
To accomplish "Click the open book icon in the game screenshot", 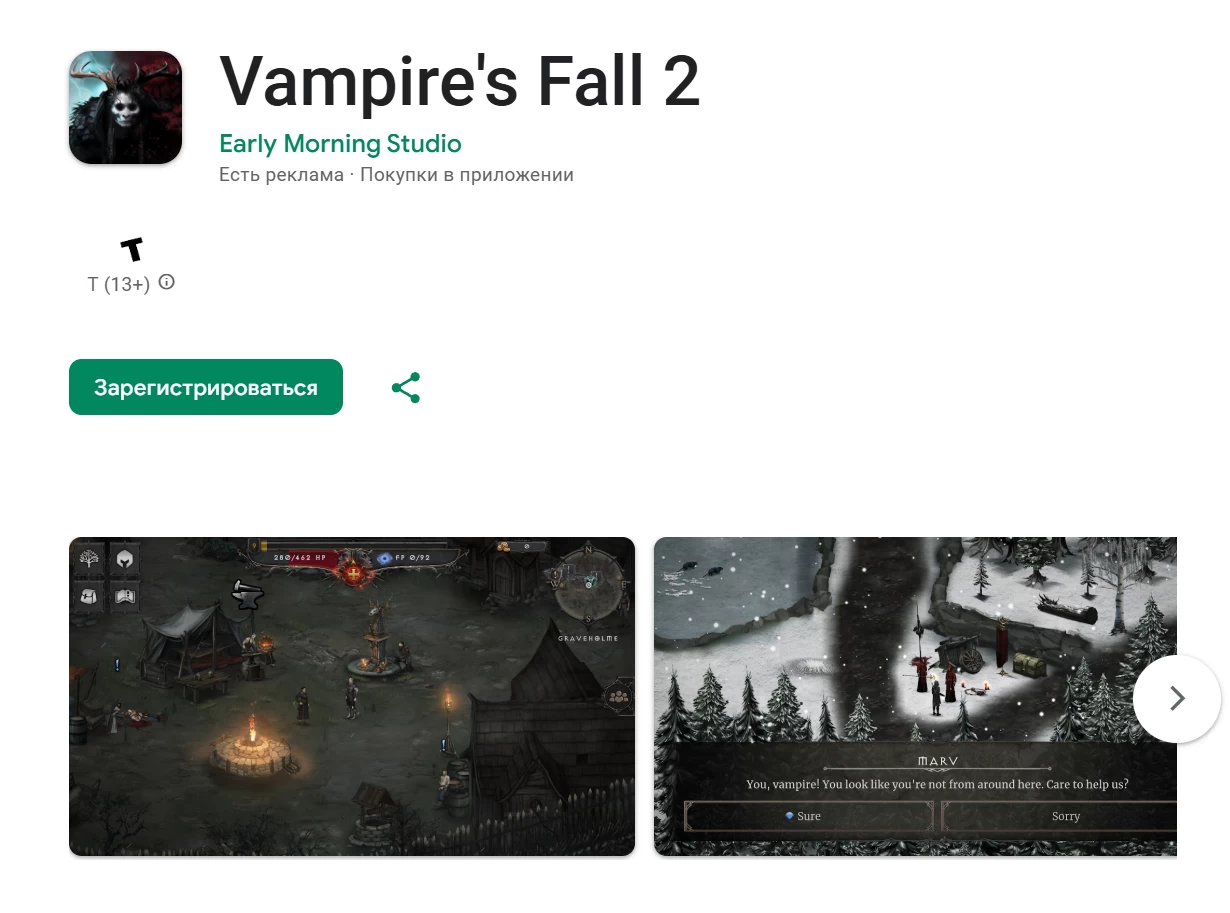I will point(125,597).
